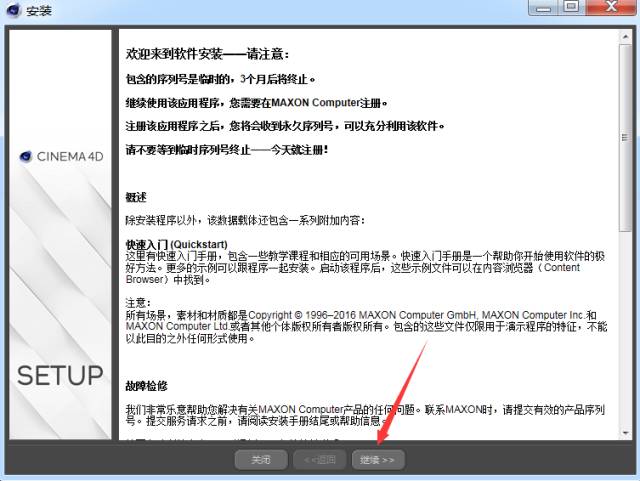Click the 安装 window title text
The image size is (640, 481).
click(x=38, y=10)
